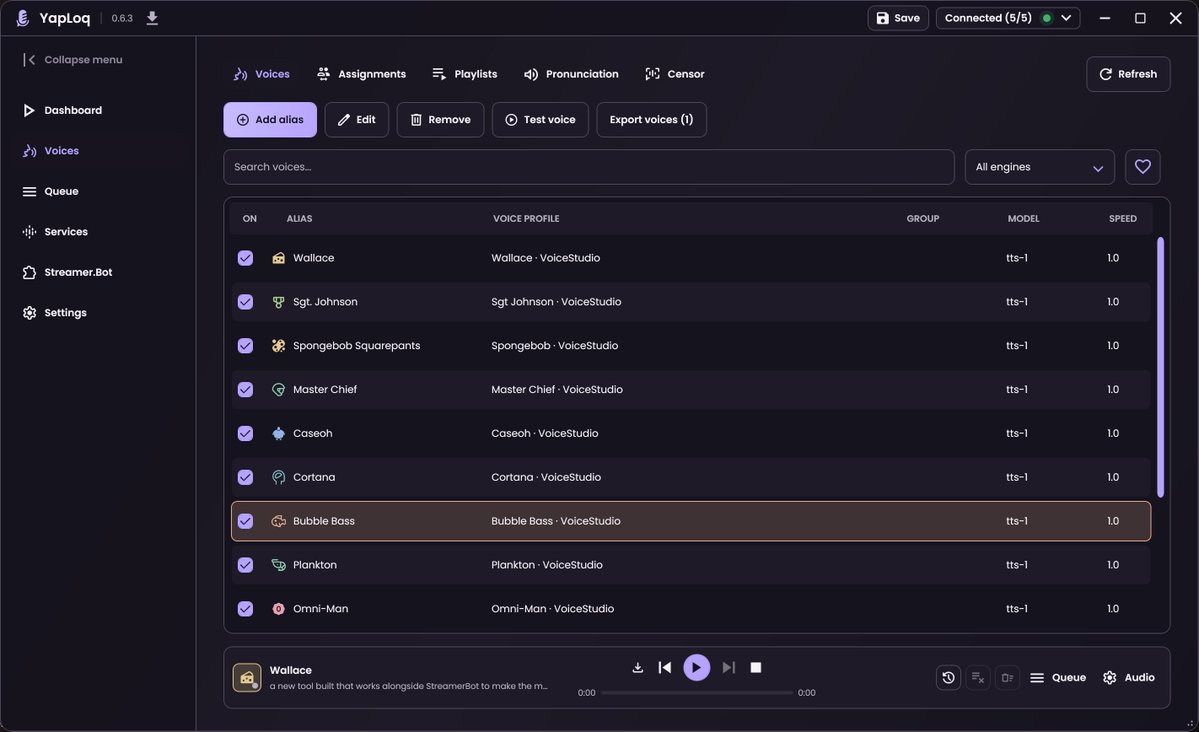Uncheck the Spongebob Squarepants checkbox

click(x=245, y=346)
